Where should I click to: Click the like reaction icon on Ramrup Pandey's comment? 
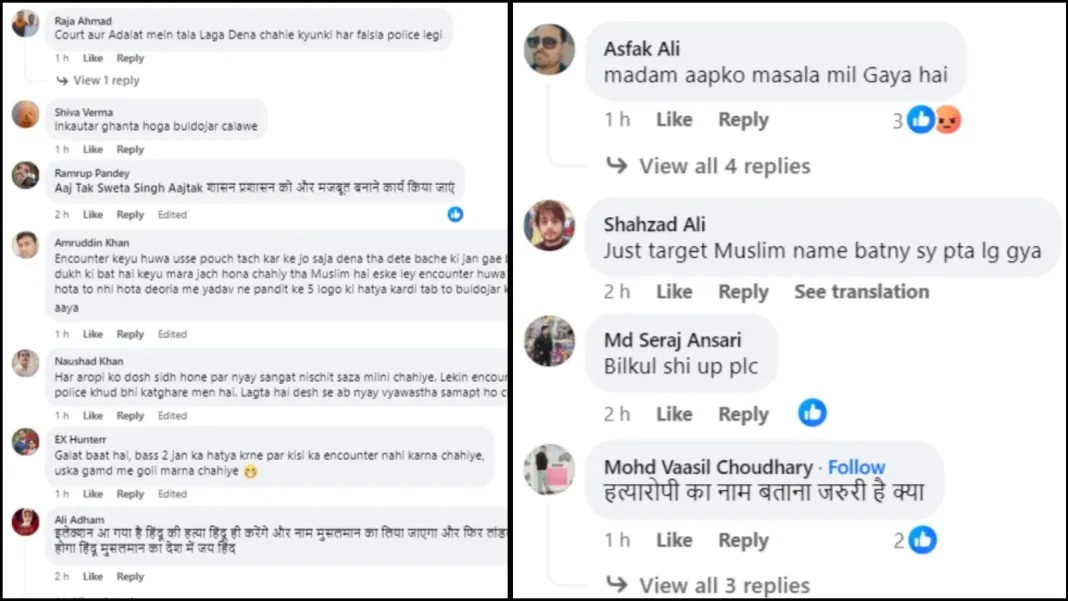pos(456,214)
